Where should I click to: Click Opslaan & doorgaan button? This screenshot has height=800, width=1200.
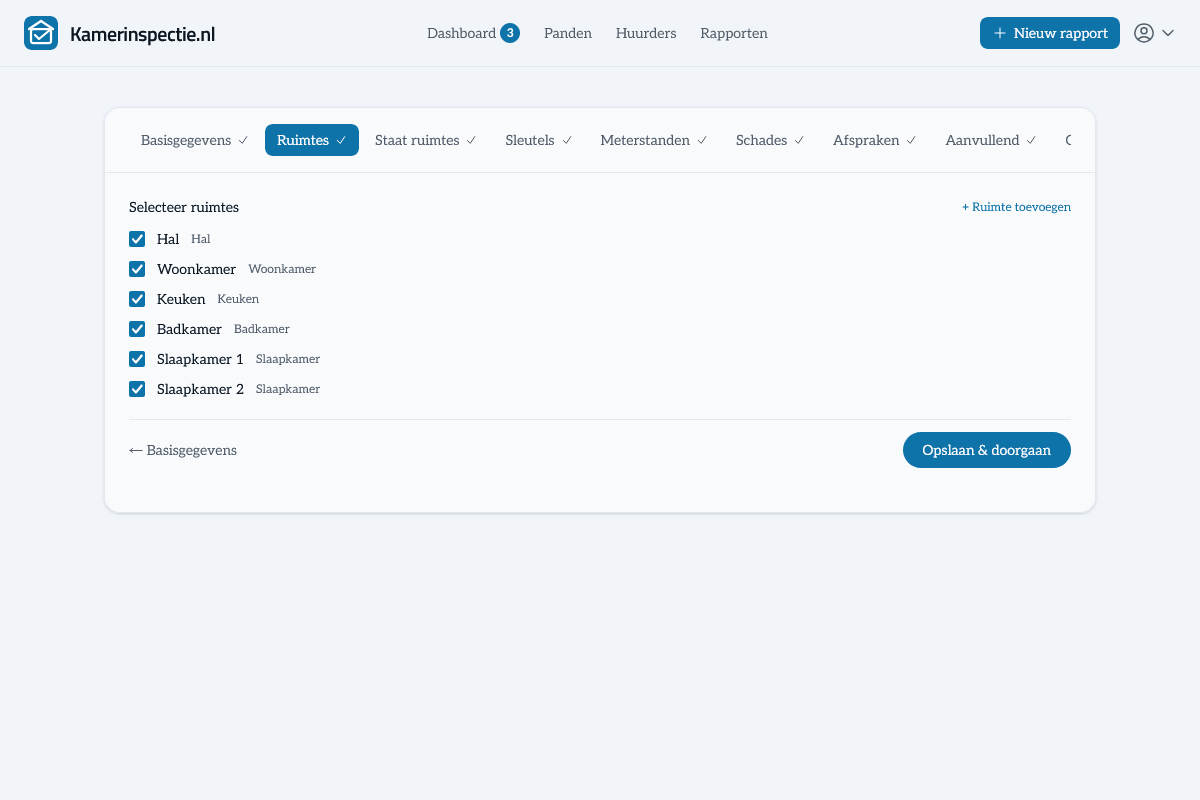(x=987, y=450)
